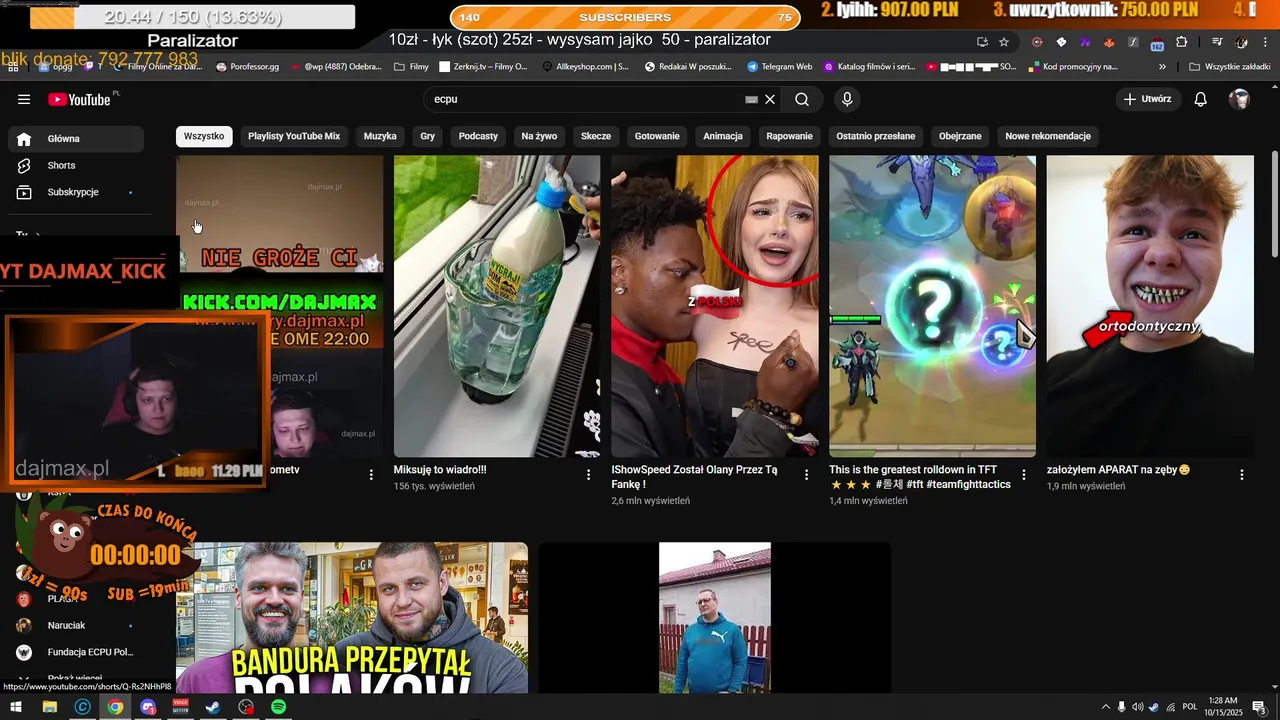Start voice search with microphone icon
Screen dimensions: 1280x720
(847, 99)
